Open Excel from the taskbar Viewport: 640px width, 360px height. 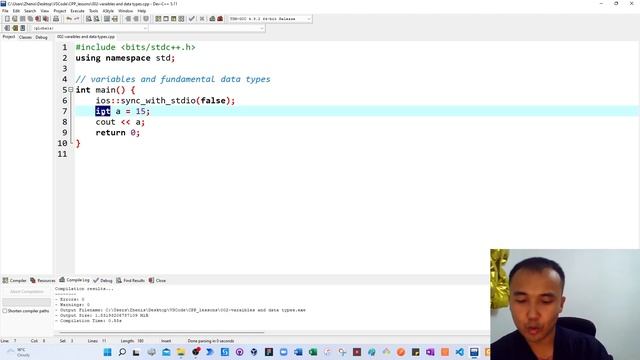(313, 352)
